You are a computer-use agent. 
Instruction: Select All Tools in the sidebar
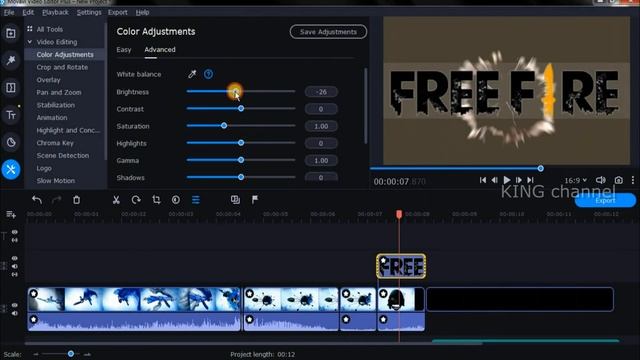(x=49, y=29)
